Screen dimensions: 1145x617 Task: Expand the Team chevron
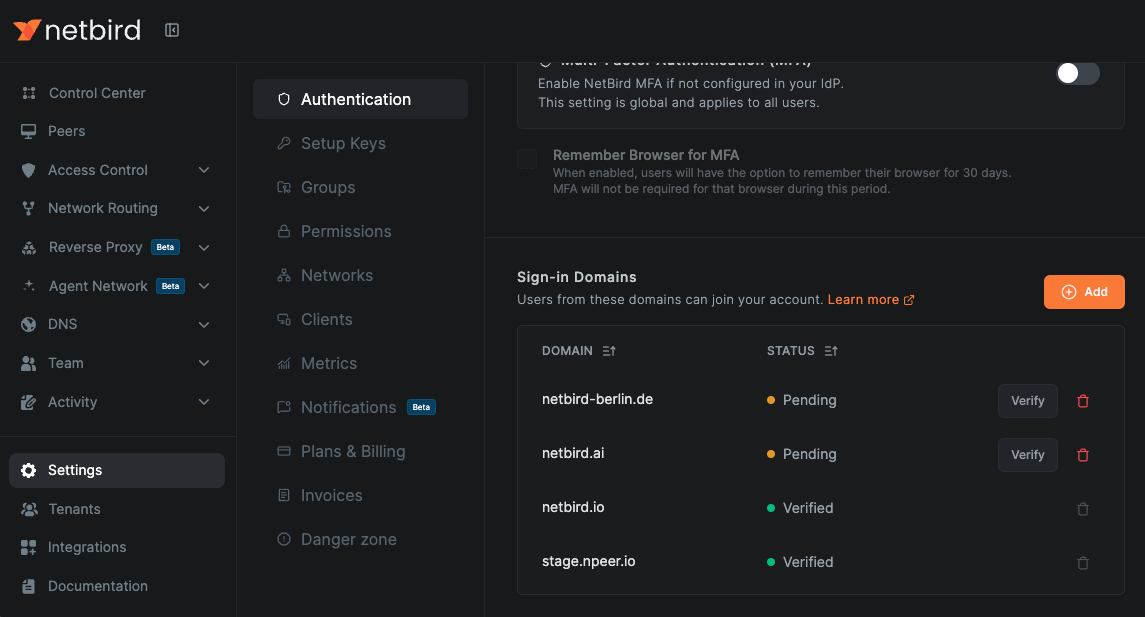click(x=204, y=363)
